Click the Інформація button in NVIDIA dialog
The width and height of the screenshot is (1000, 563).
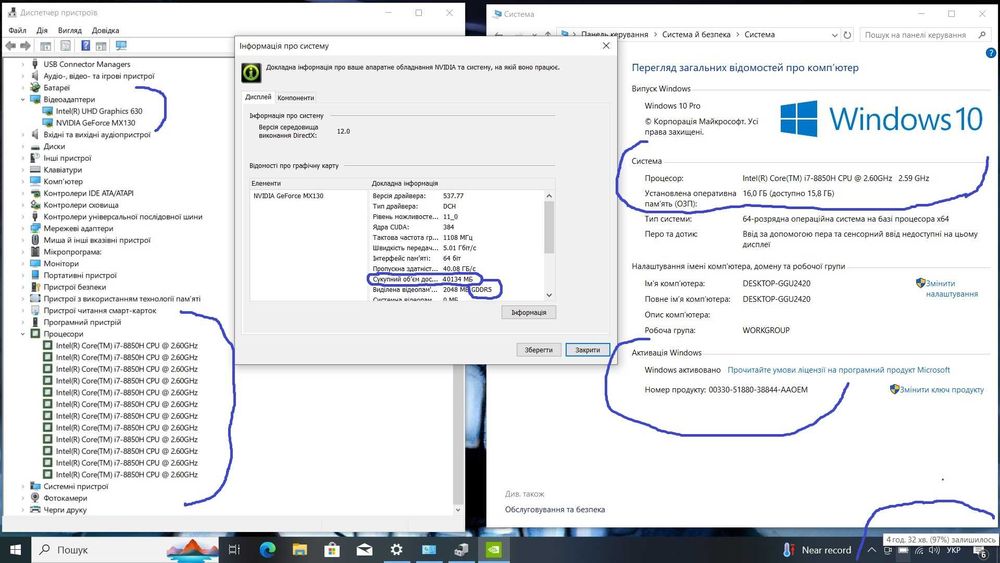click(x=529, y=312)
